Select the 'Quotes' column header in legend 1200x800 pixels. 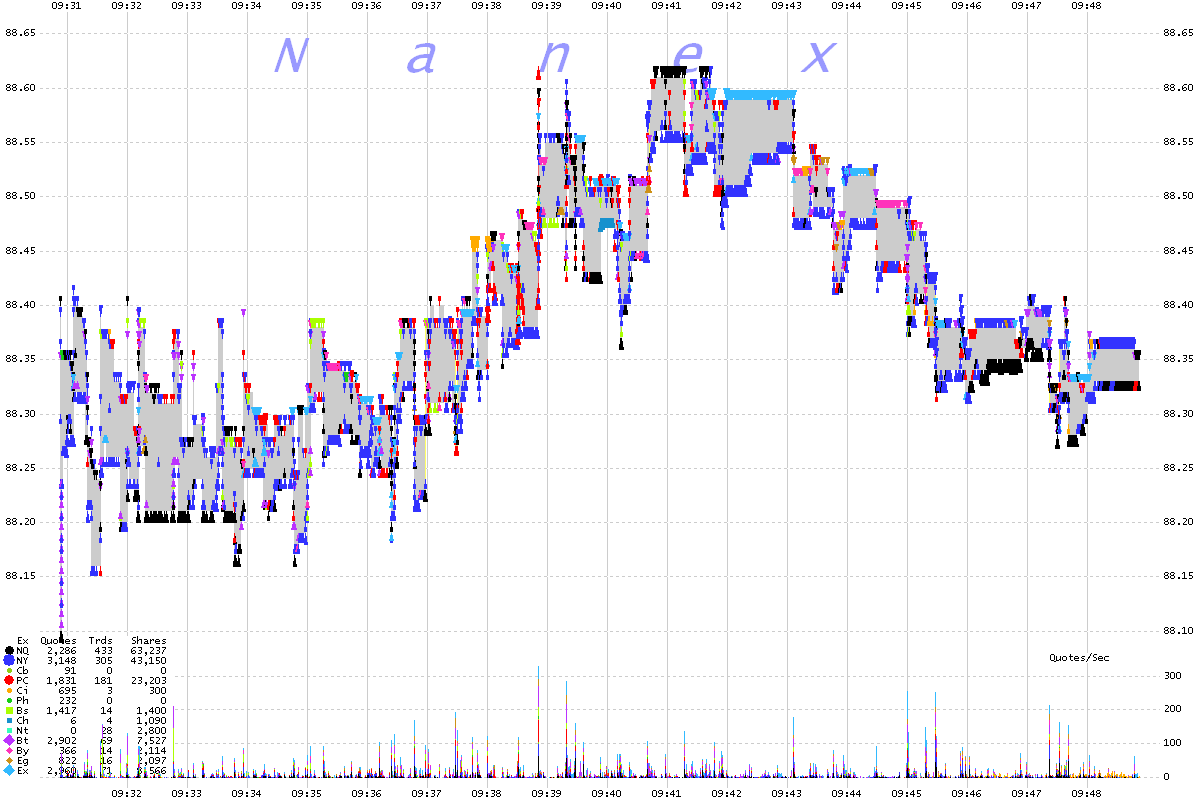(x=58, y=640)
